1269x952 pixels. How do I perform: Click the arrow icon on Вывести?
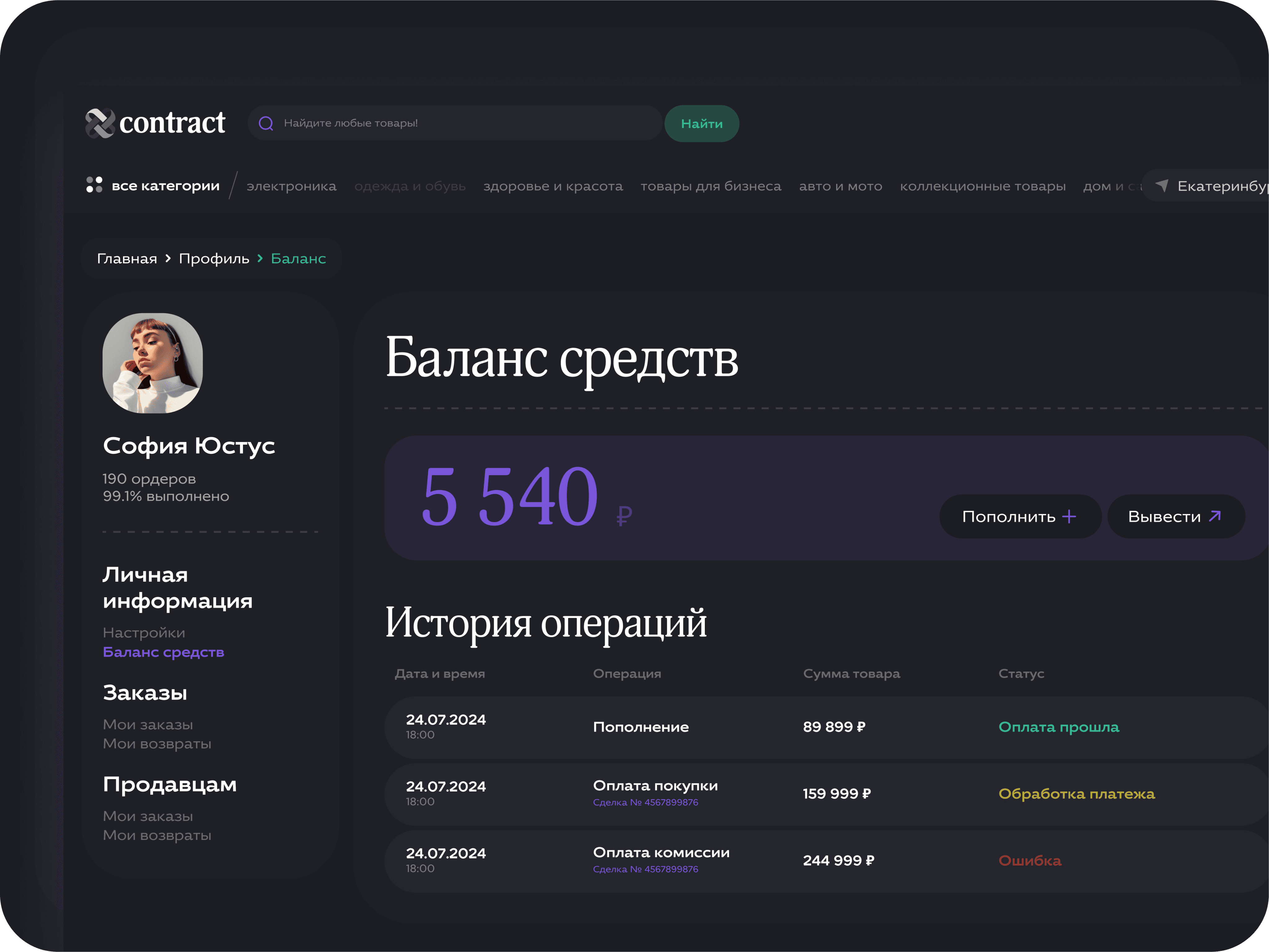coord(1214,516)
